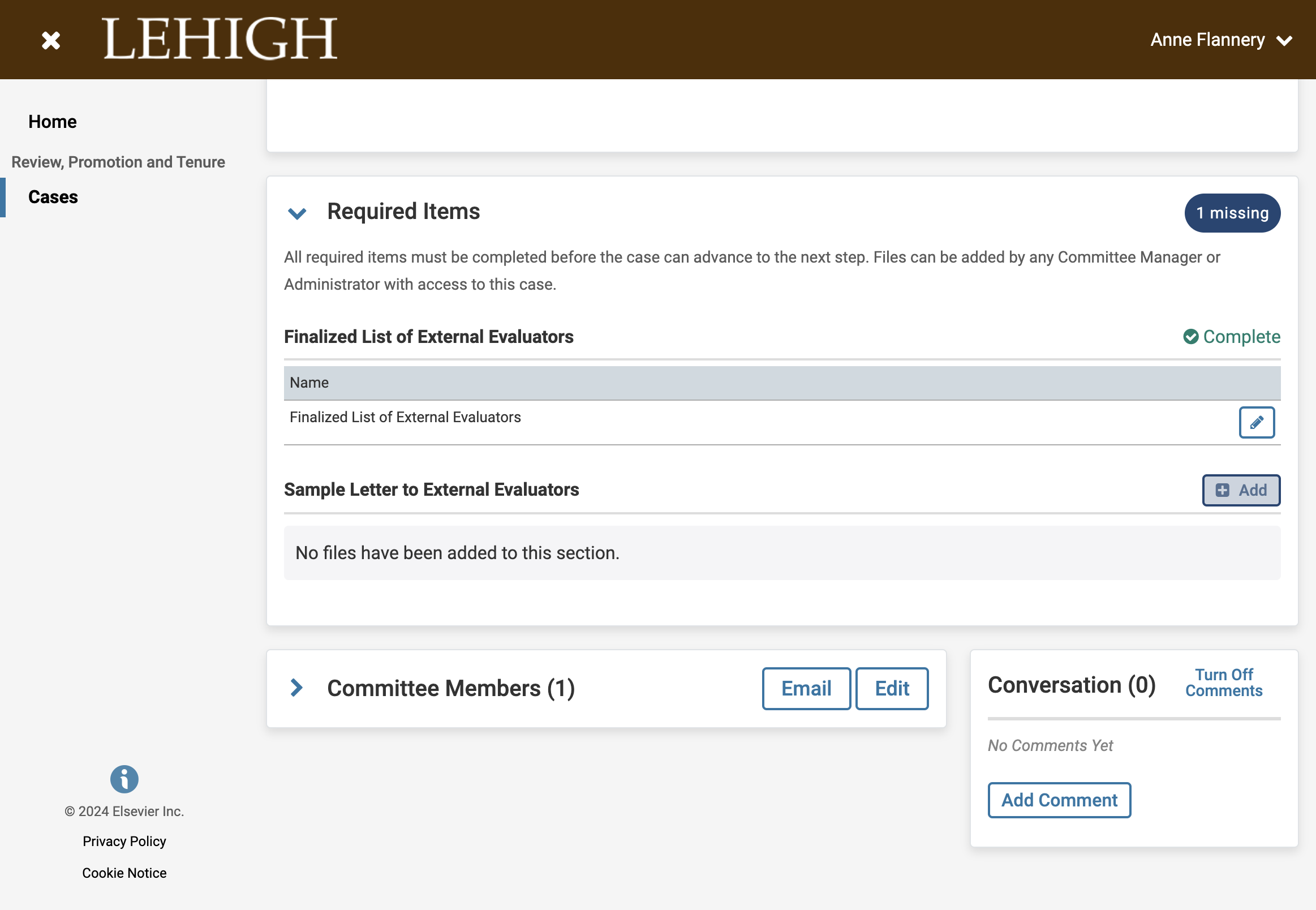Turn Off Comments in Conversation
The width and height of the screenshot is (1316, 910).
[x=1224, y=682]
